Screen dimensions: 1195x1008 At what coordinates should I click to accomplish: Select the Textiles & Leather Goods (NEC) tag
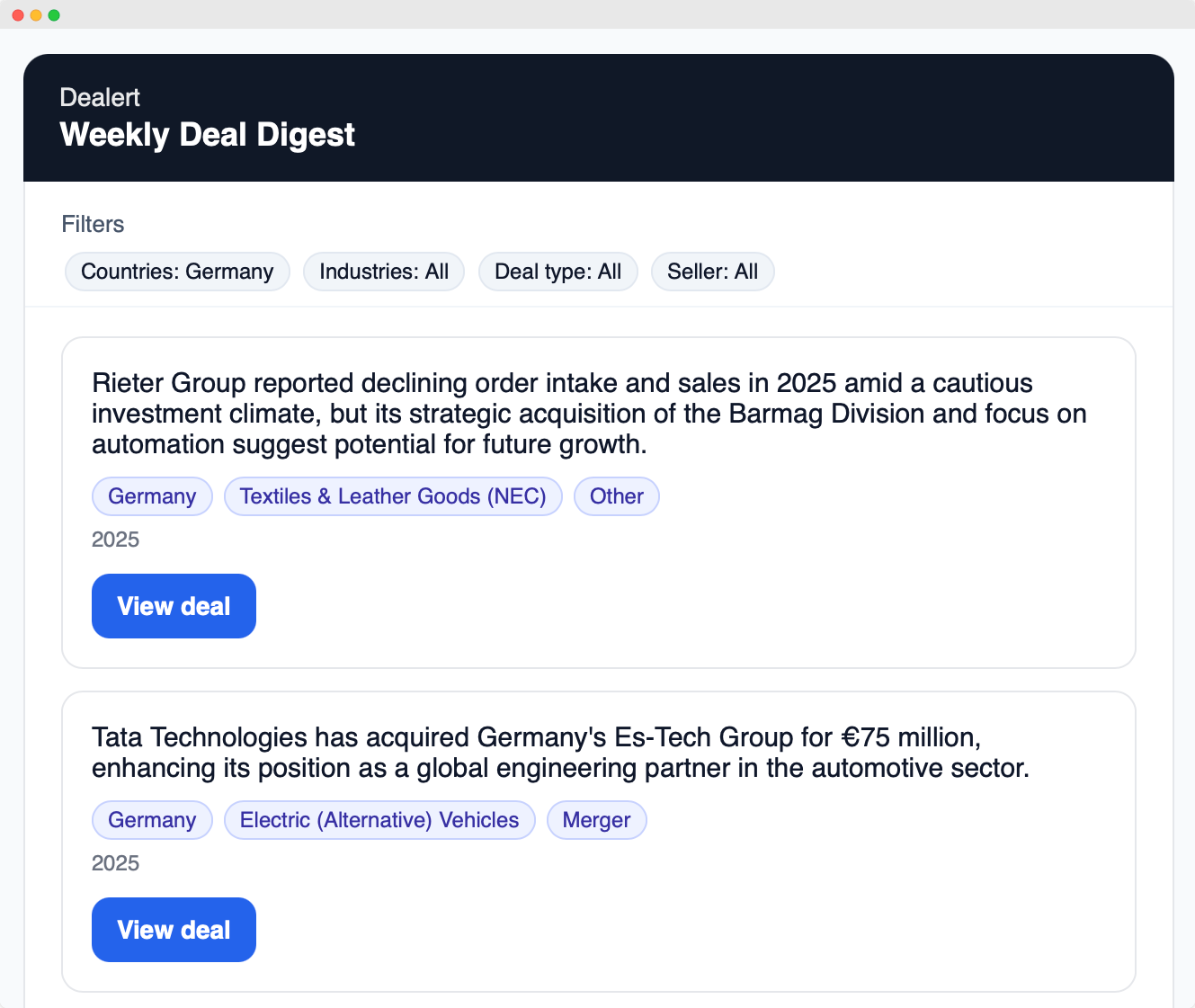pos(393,496)
